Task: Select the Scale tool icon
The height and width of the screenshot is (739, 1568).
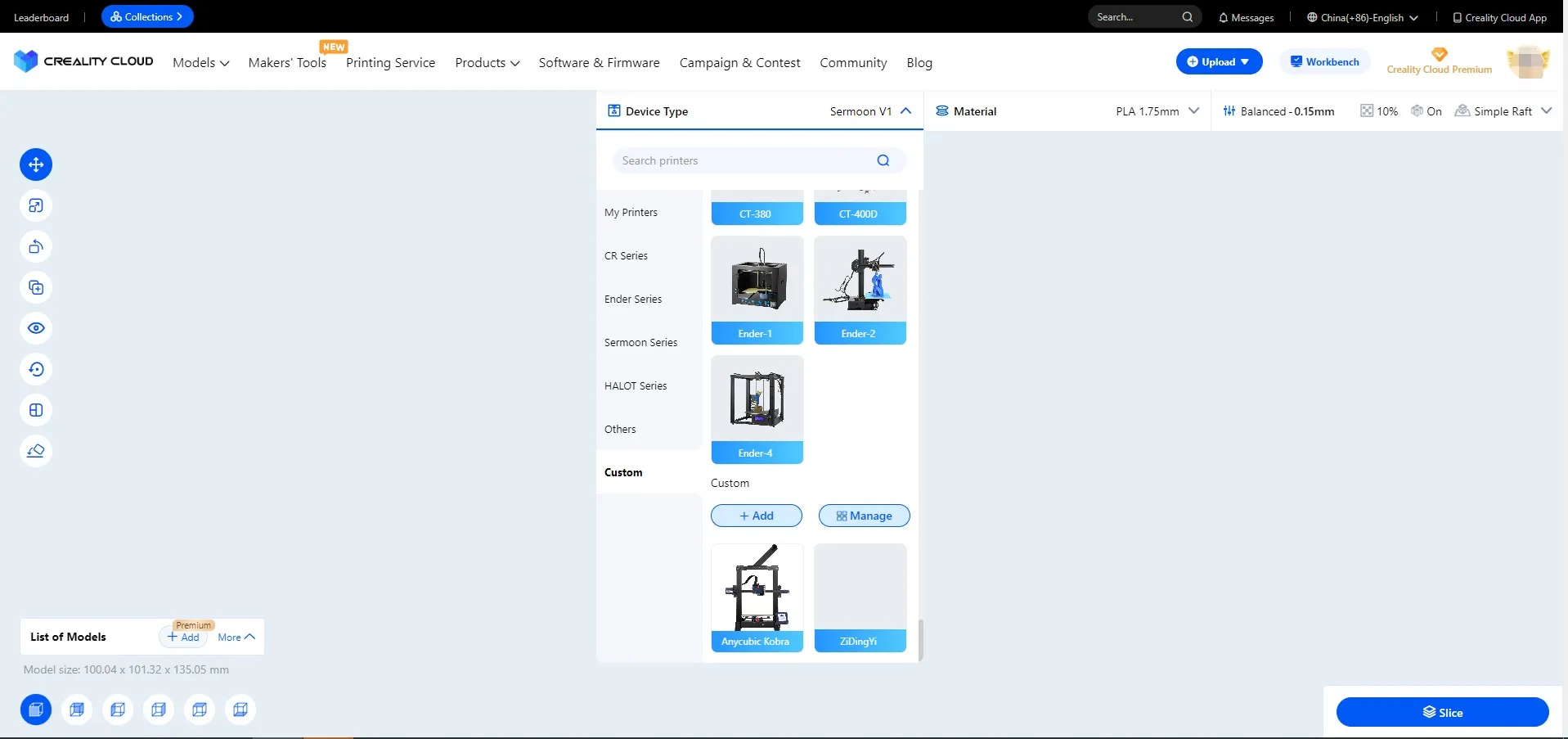Action: 36,205
